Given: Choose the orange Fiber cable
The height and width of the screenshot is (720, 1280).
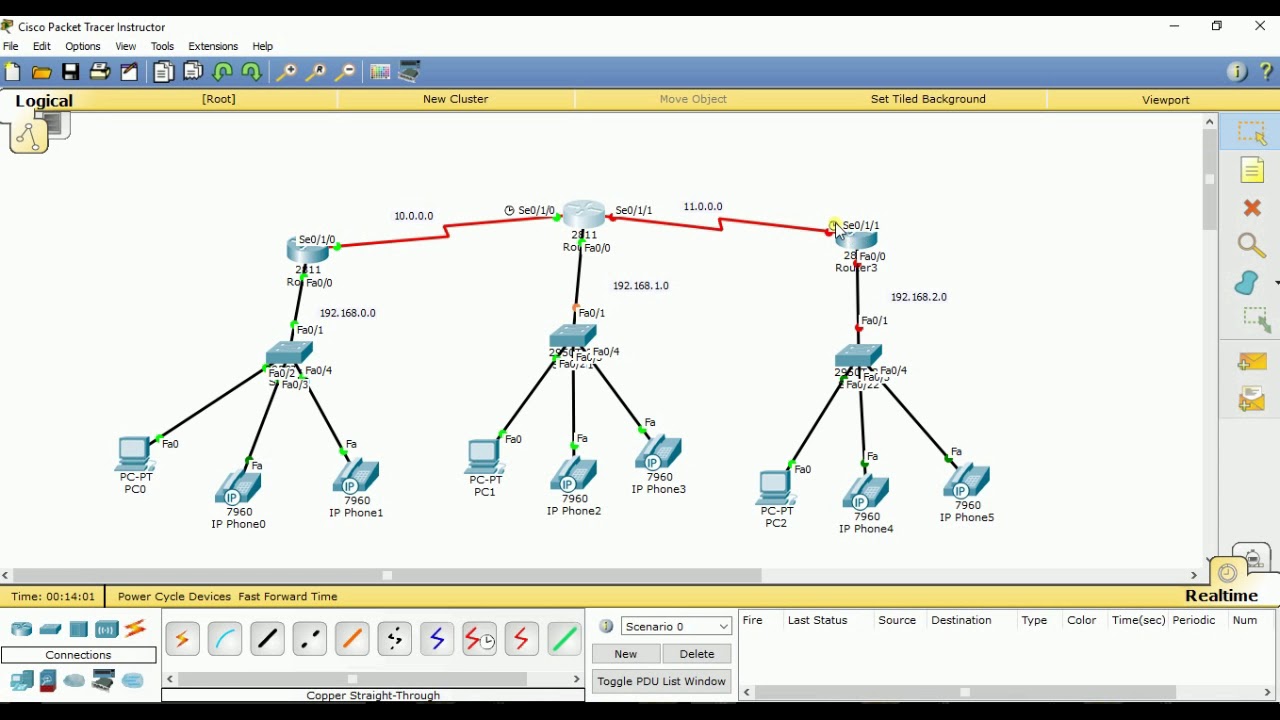Looking at the screenshot, I should [352, 639].
